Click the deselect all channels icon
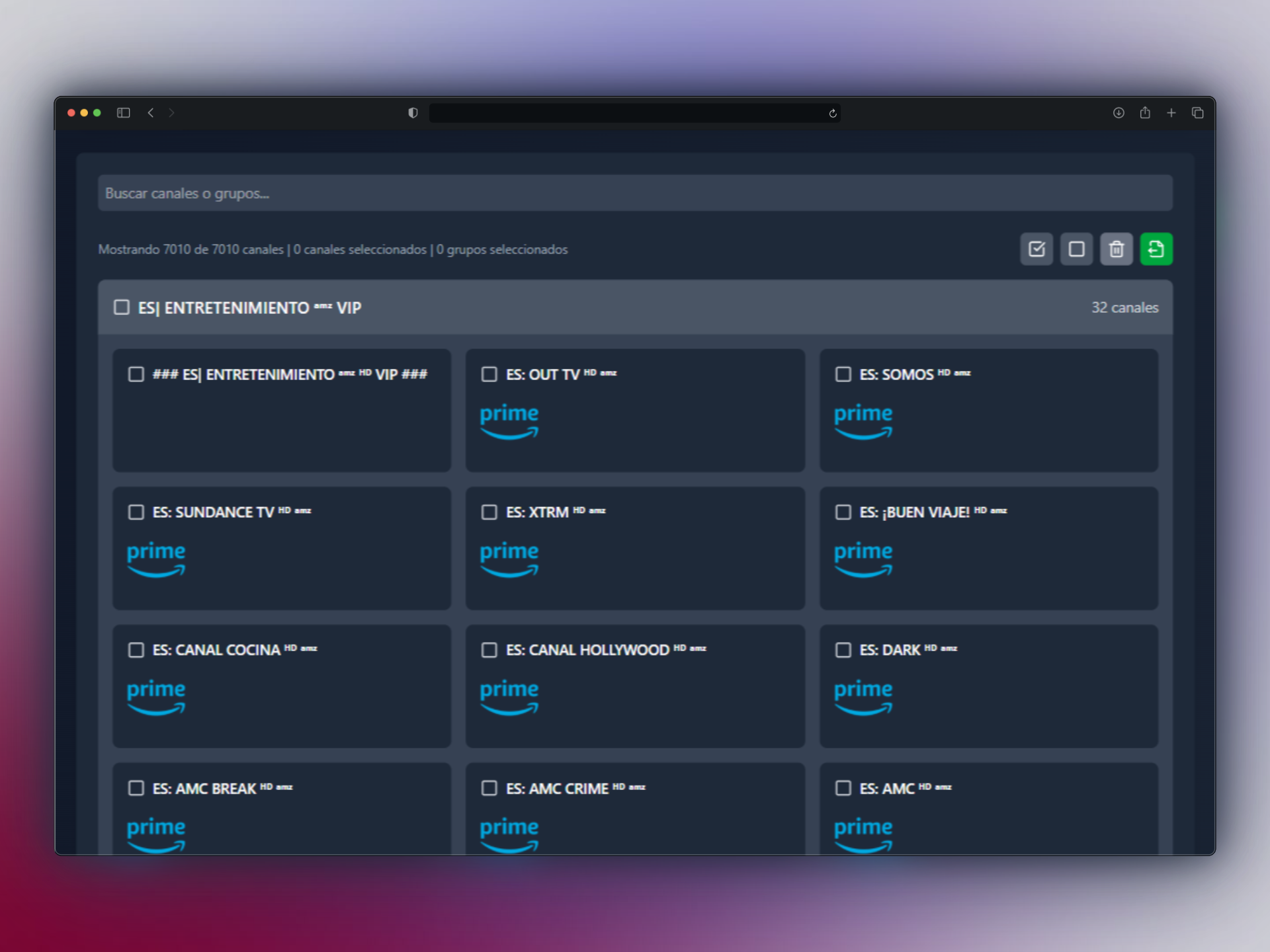 click(x=1076, y=249)
